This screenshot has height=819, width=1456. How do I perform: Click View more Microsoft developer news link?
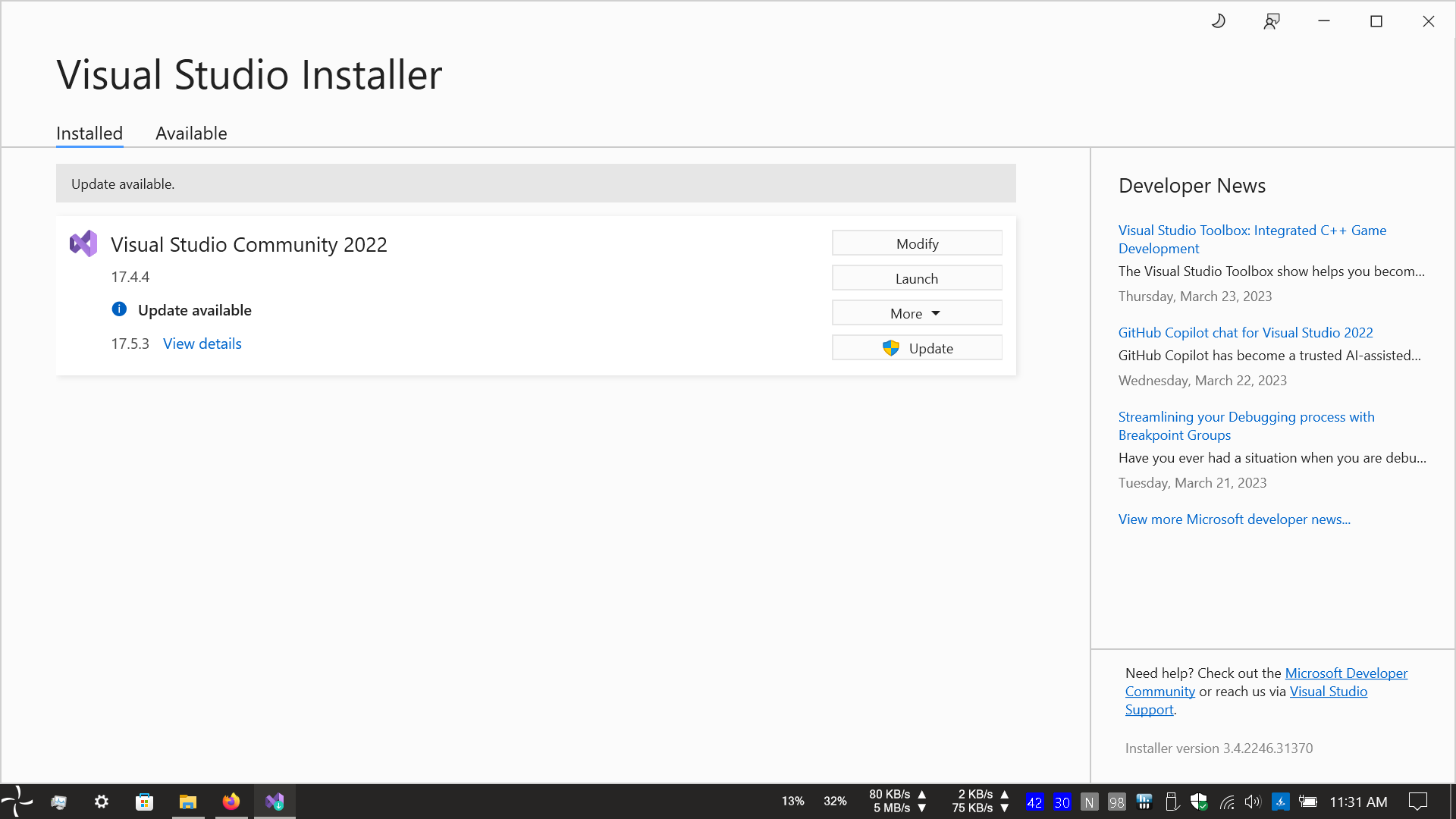[x=1234, y=519]
